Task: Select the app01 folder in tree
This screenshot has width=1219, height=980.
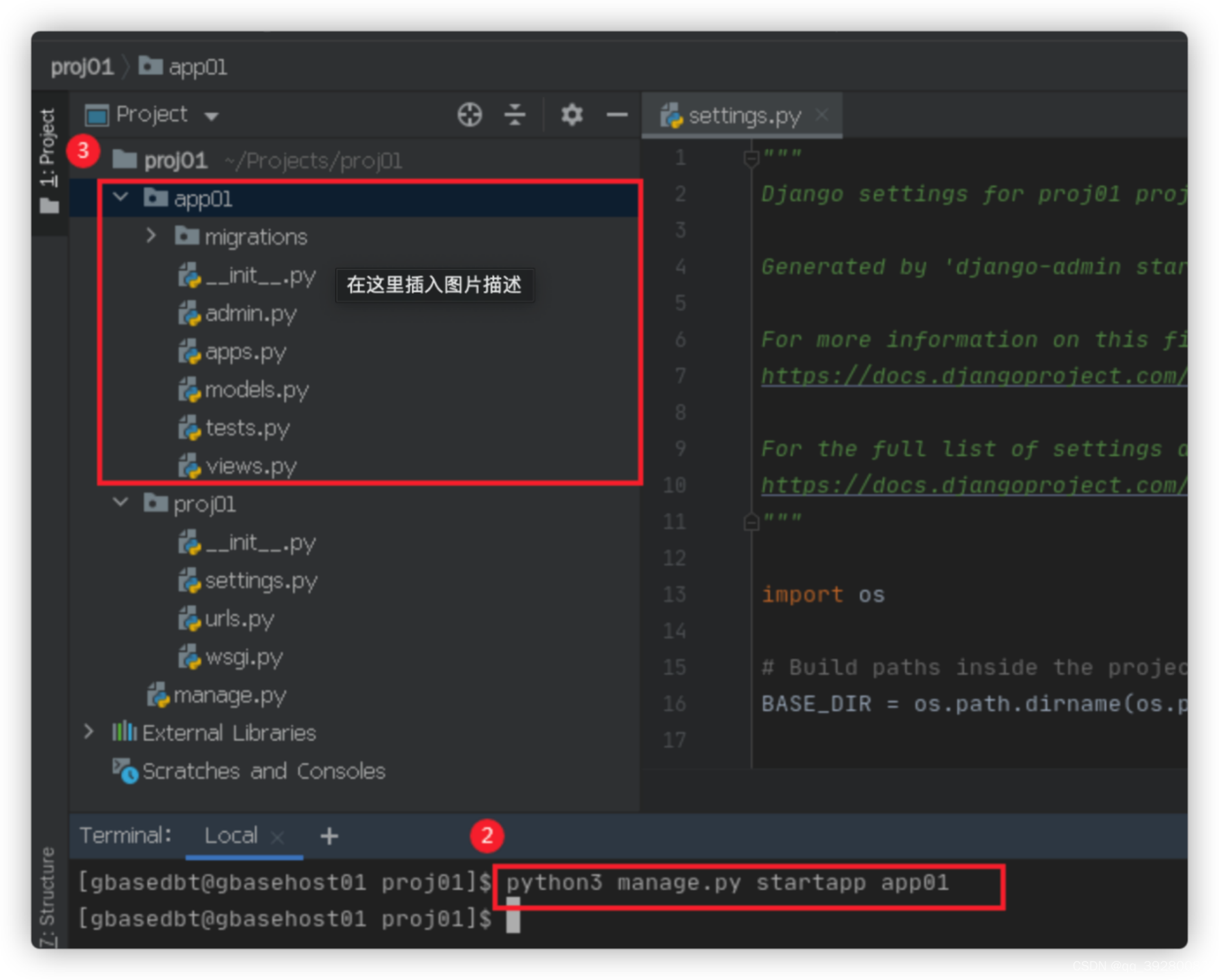Action: click(x=354, y=198)
